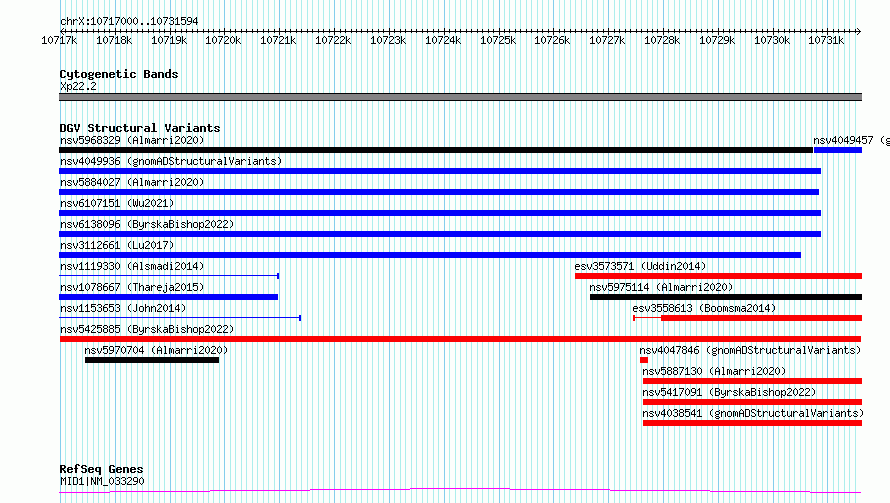
Task: Click nsv5975114 (Almarri2020) label
Action: click(661, 287)
